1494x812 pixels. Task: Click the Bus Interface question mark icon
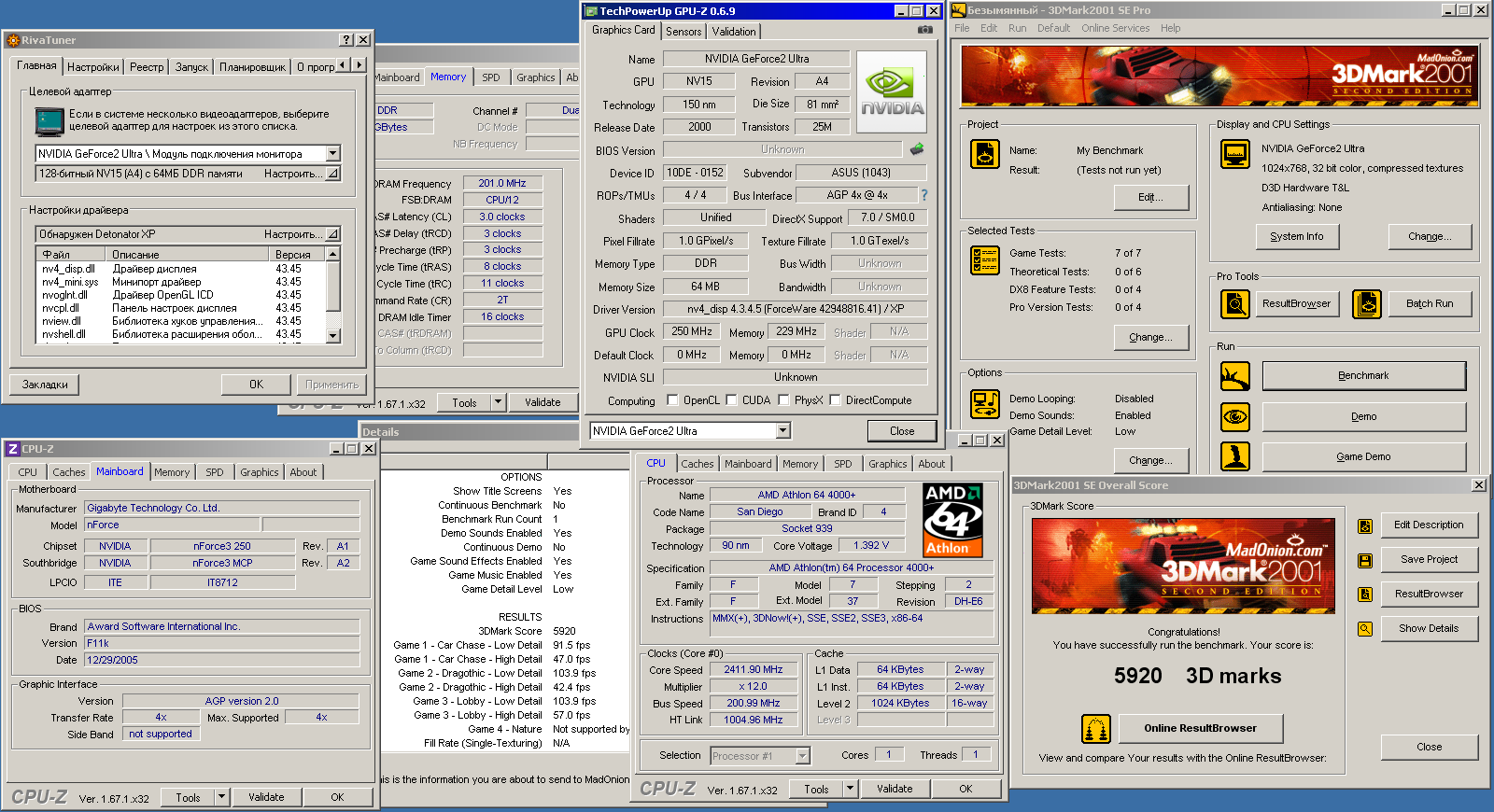(x=924, y=195)
